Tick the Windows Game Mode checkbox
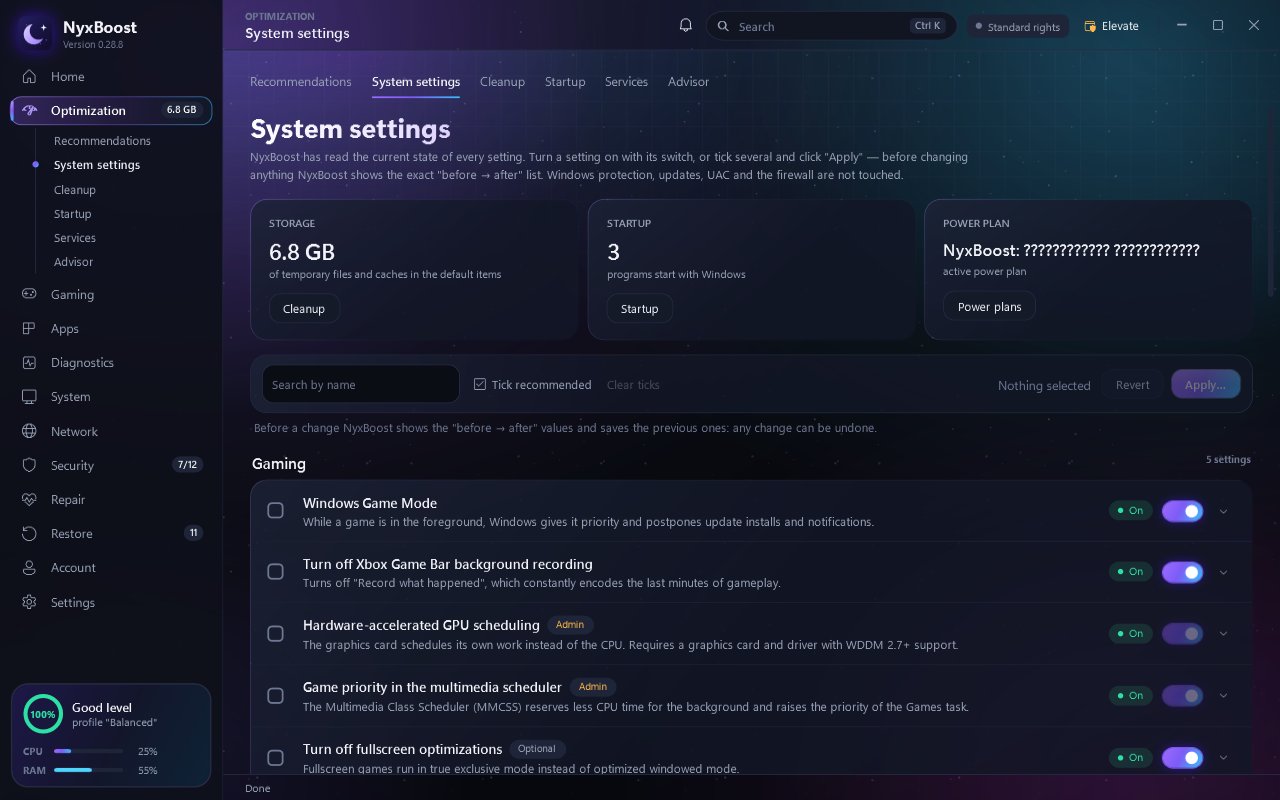1280x800 pixels. pyautogui.click(x=275, y=511)
